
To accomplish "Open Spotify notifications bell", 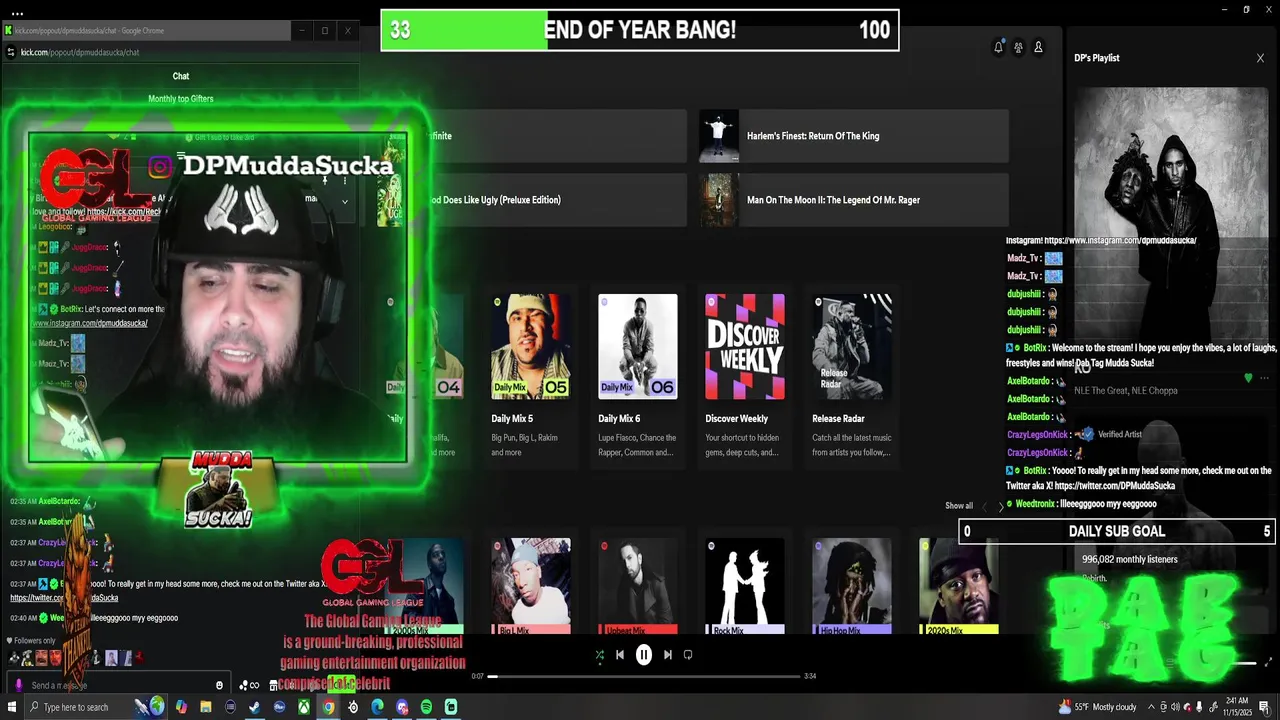I will tap(998, 47).
